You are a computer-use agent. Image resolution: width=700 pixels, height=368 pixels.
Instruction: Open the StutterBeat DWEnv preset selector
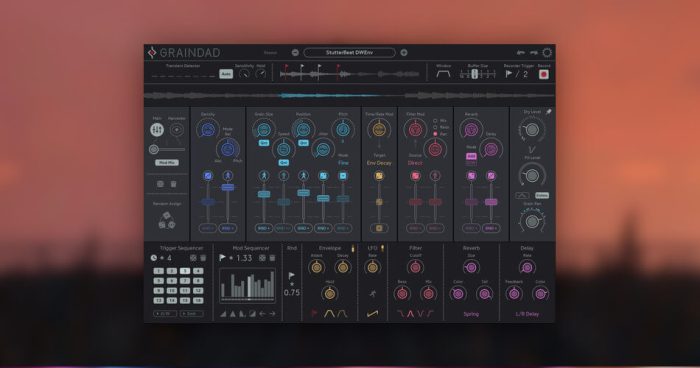349,53
